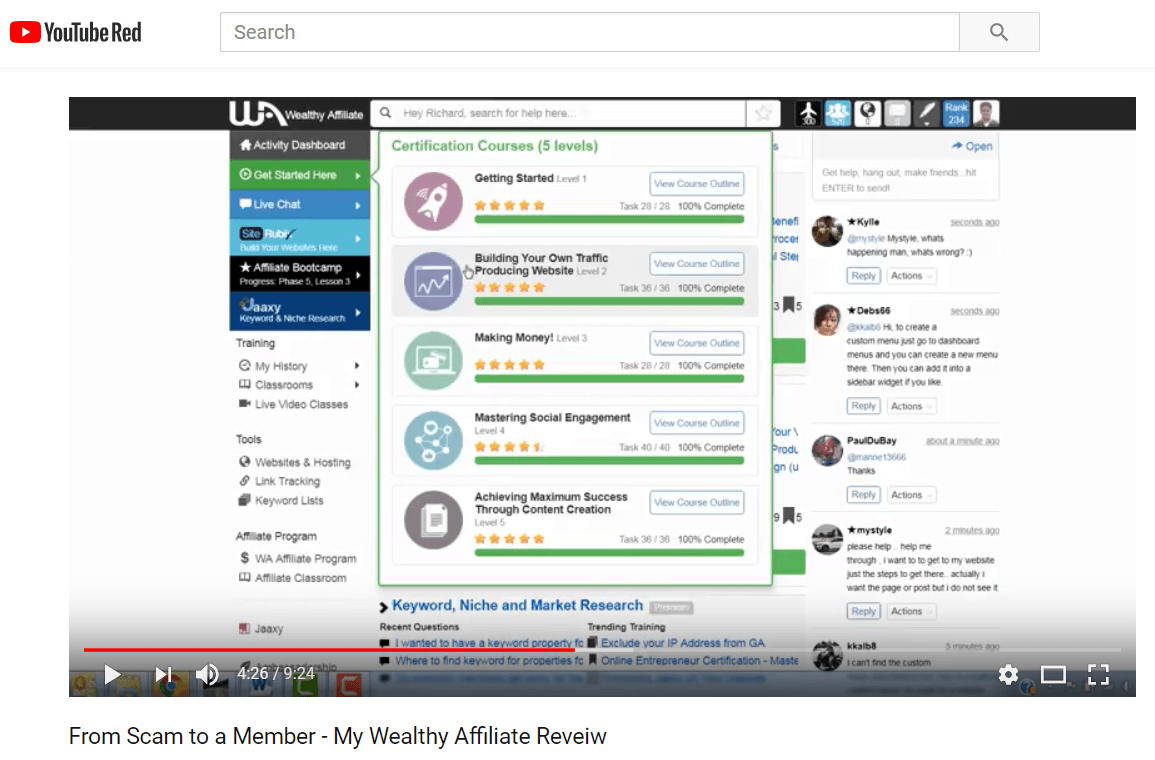1155x760 pixels.
Task: Open the Jaaxy Keyword & Niche Research item
Action: (x=299, y=311)
